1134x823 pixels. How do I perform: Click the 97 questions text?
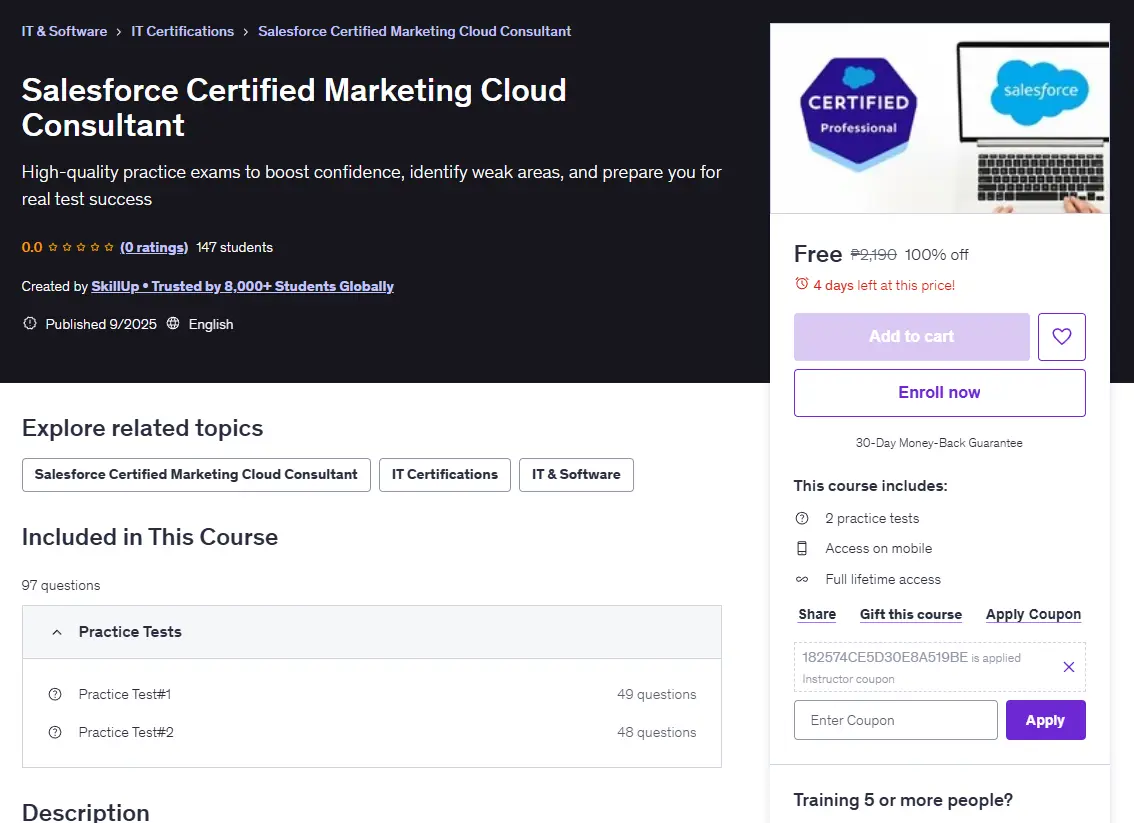pos(61,585)
